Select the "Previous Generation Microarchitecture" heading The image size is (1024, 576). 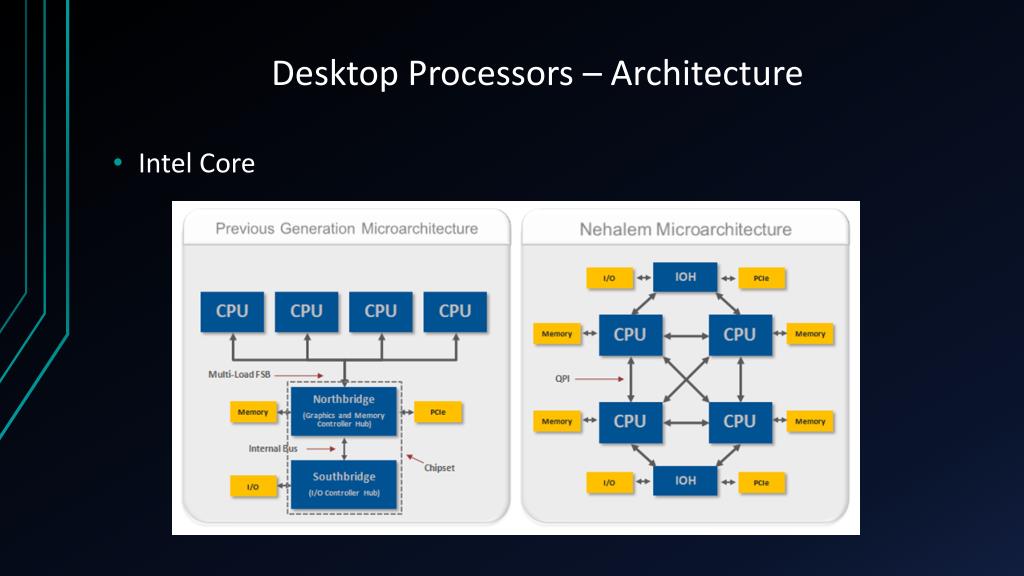coord(347,229)
